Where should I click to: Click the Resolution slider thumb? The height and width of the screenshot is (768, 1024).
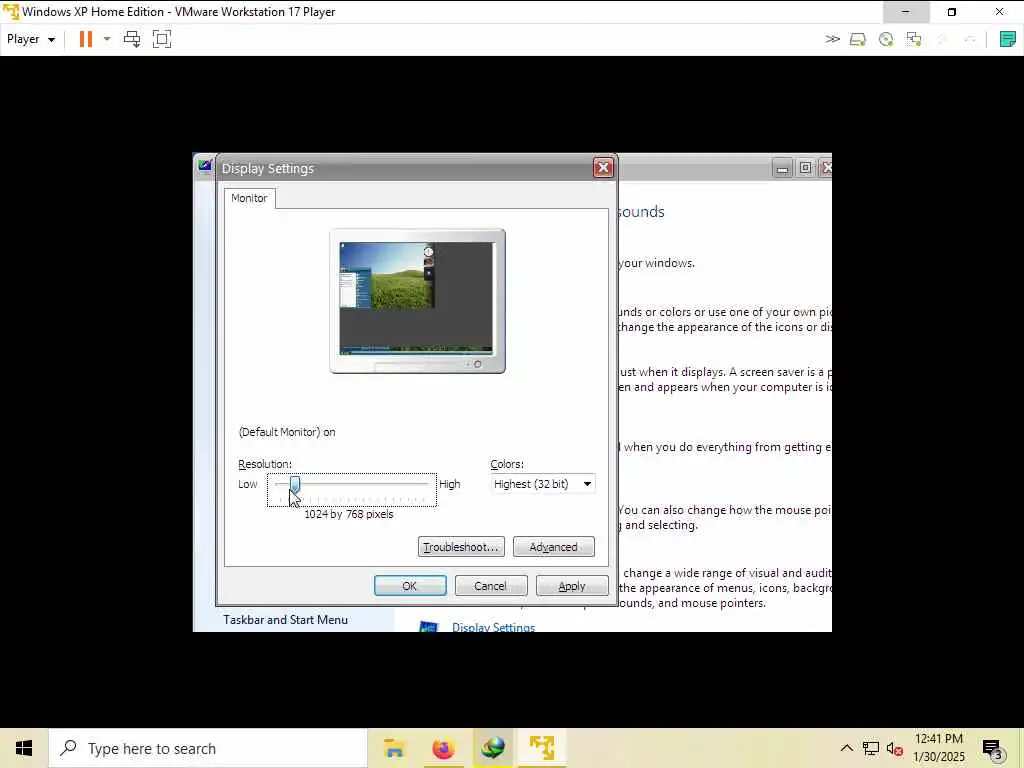point(295,485)
